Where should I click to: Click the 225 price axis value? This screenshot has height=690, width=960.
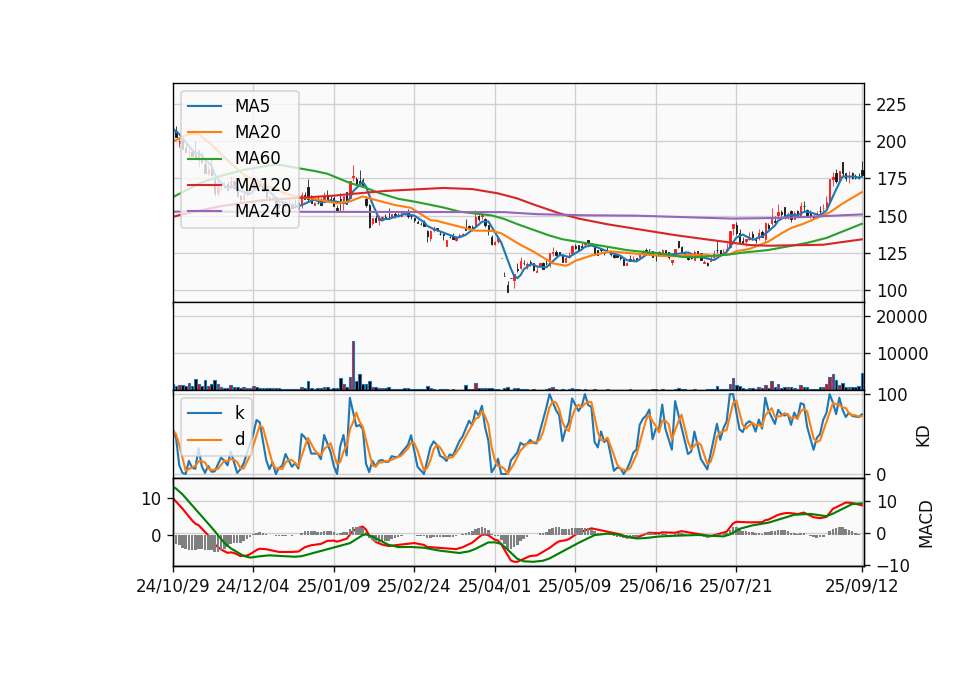point(891,105)
